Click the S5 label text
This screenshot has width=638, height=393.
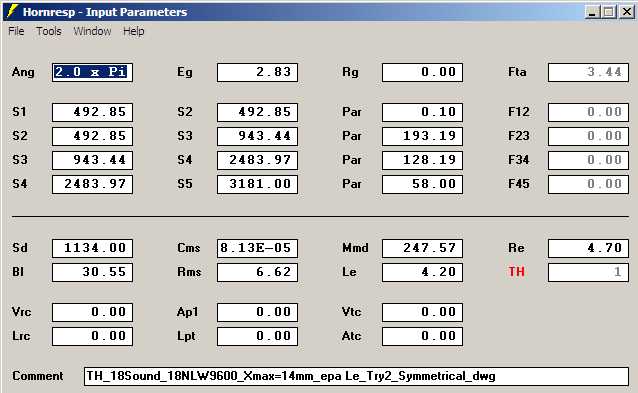tap(185, 184)
